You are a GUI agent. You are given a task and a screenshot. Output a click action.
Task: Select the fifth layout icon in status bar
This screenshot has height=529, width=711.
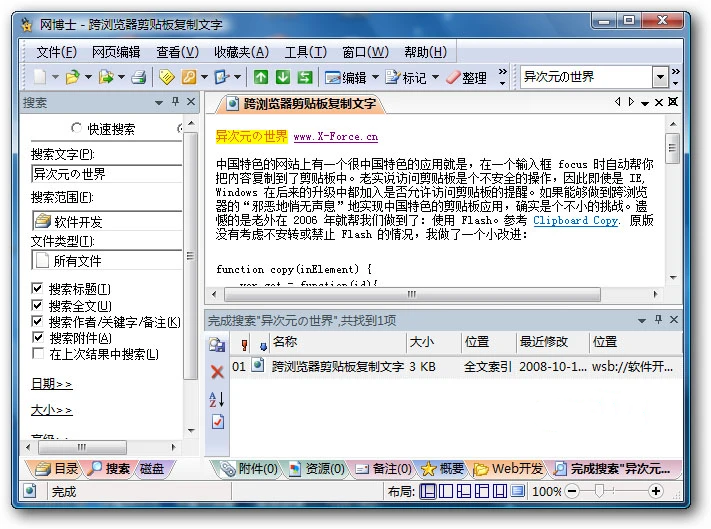500,491
